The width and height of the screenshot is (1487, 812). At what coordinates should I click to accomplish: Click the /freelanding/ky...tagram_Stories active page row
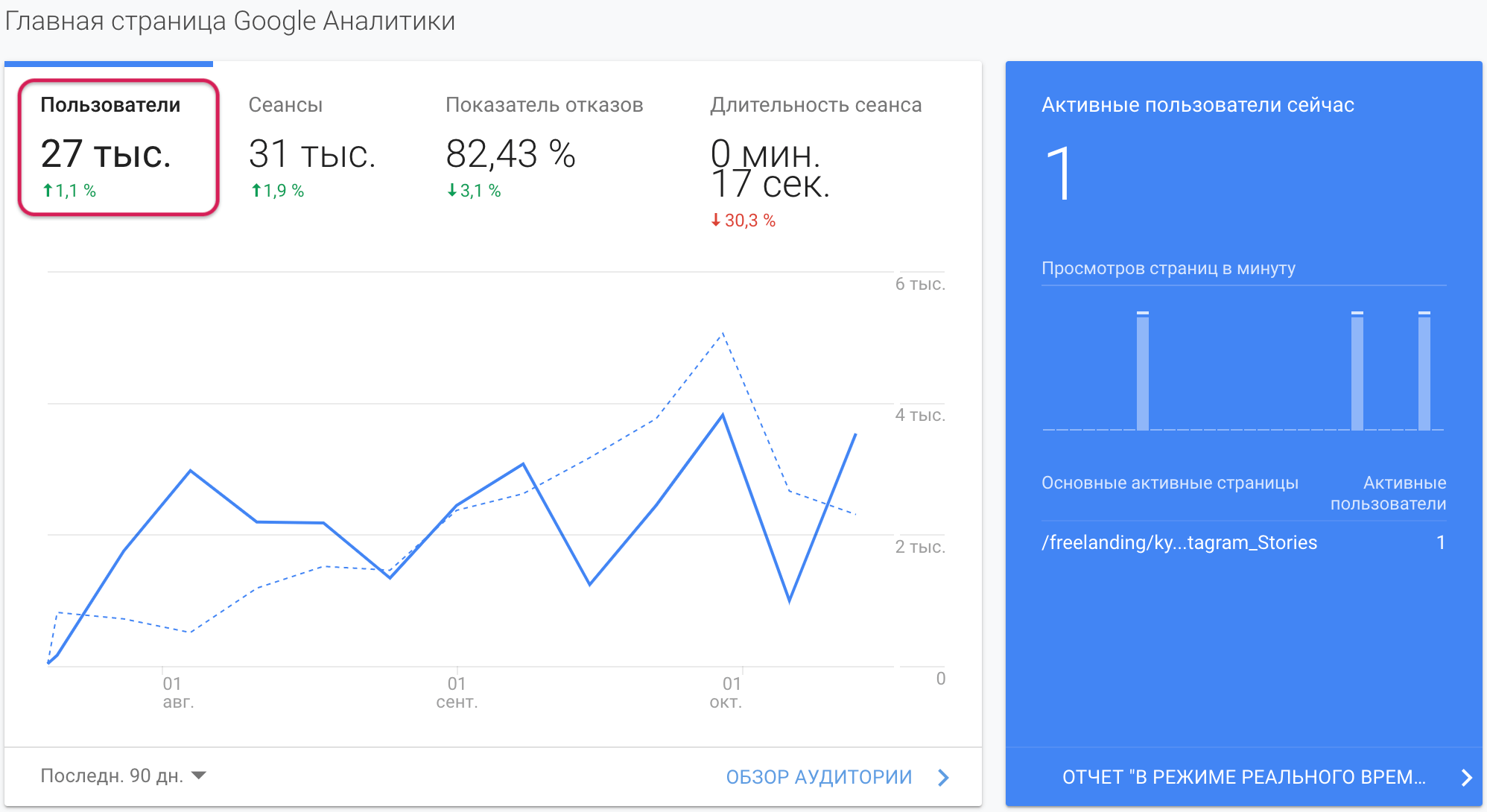1179,542
